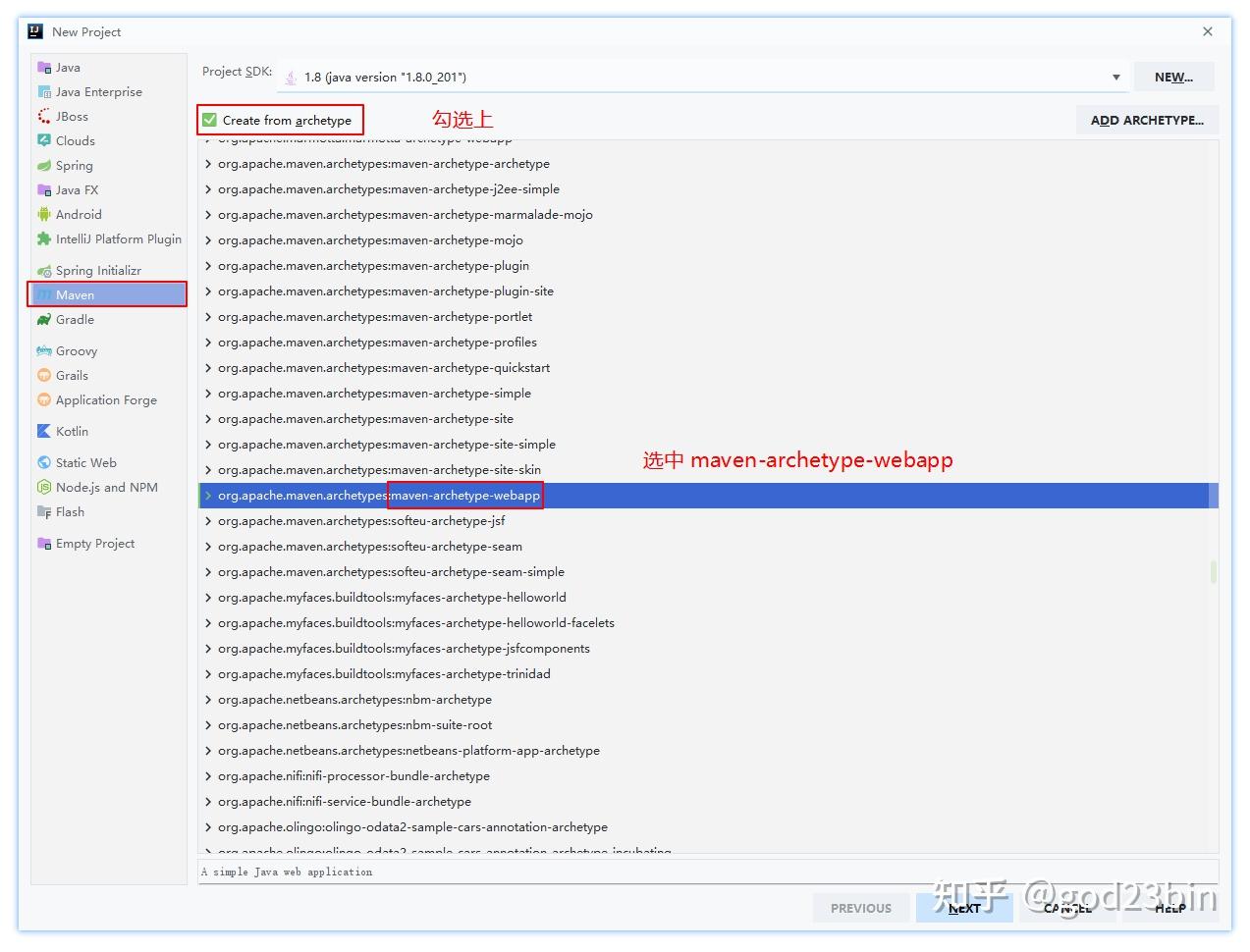Click the Groovy icon
The image size is (1250, 952).
point(44,351)
